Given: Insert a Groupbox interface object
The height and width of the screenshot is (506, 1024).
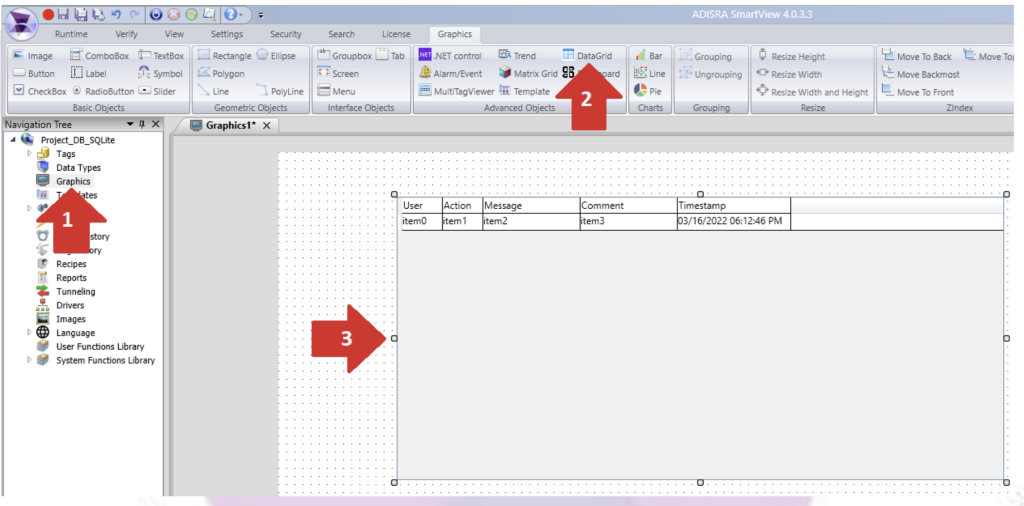Looking at the screenshot, I should [x=344, y=56].
